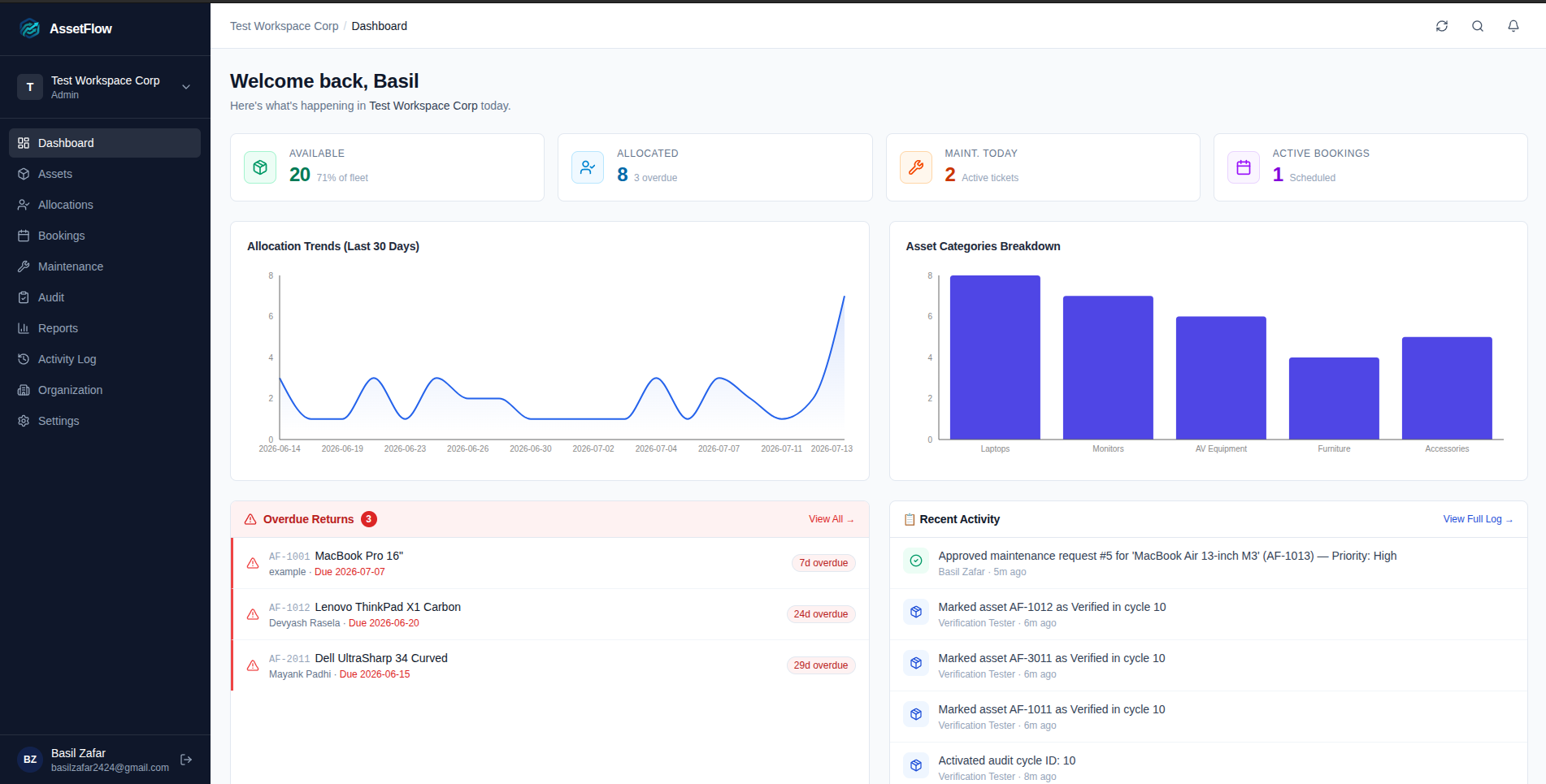Open Lenovo ThinkPad X1 Carbon overdue row
Screen dimensions: 1546x784
(x=550, y=614)
